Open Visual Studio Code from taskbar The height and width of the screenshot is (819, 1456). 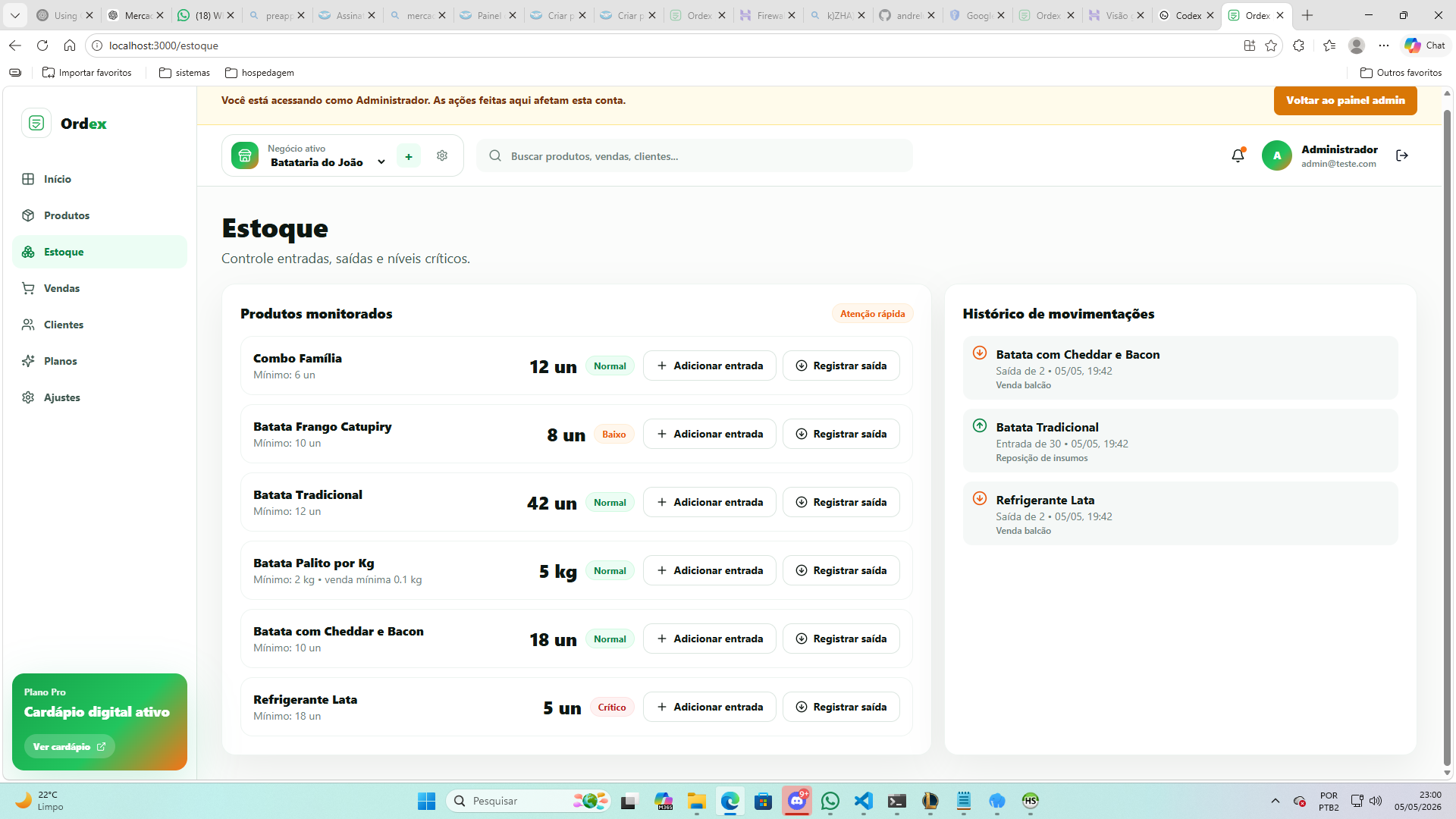coord(864,801)
